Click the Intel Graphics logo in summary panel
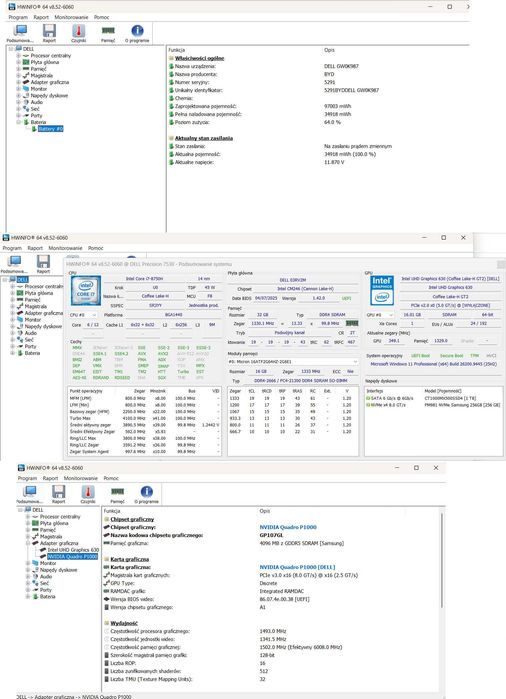 coord(382,290)
